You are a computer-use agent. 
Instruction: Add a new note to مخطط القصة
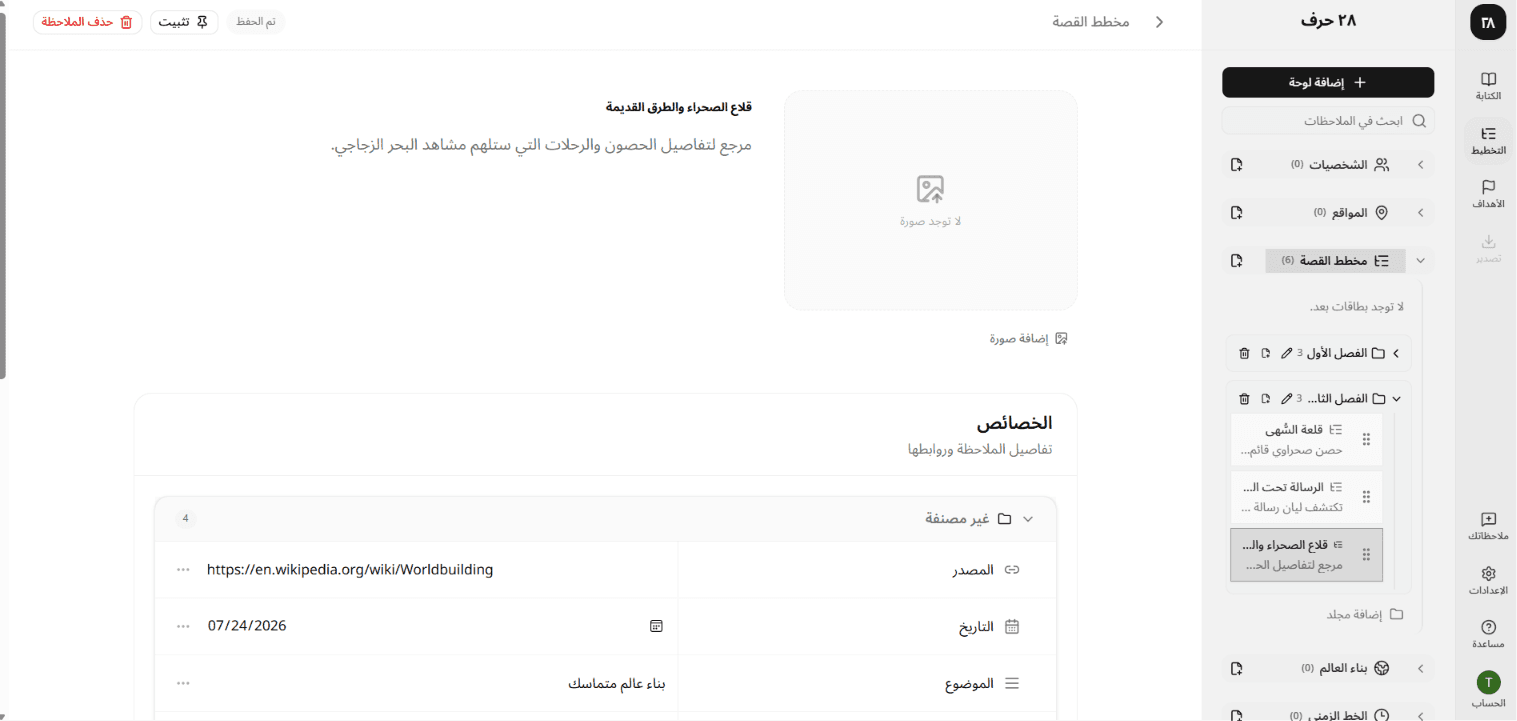[x=1236, y=261]
